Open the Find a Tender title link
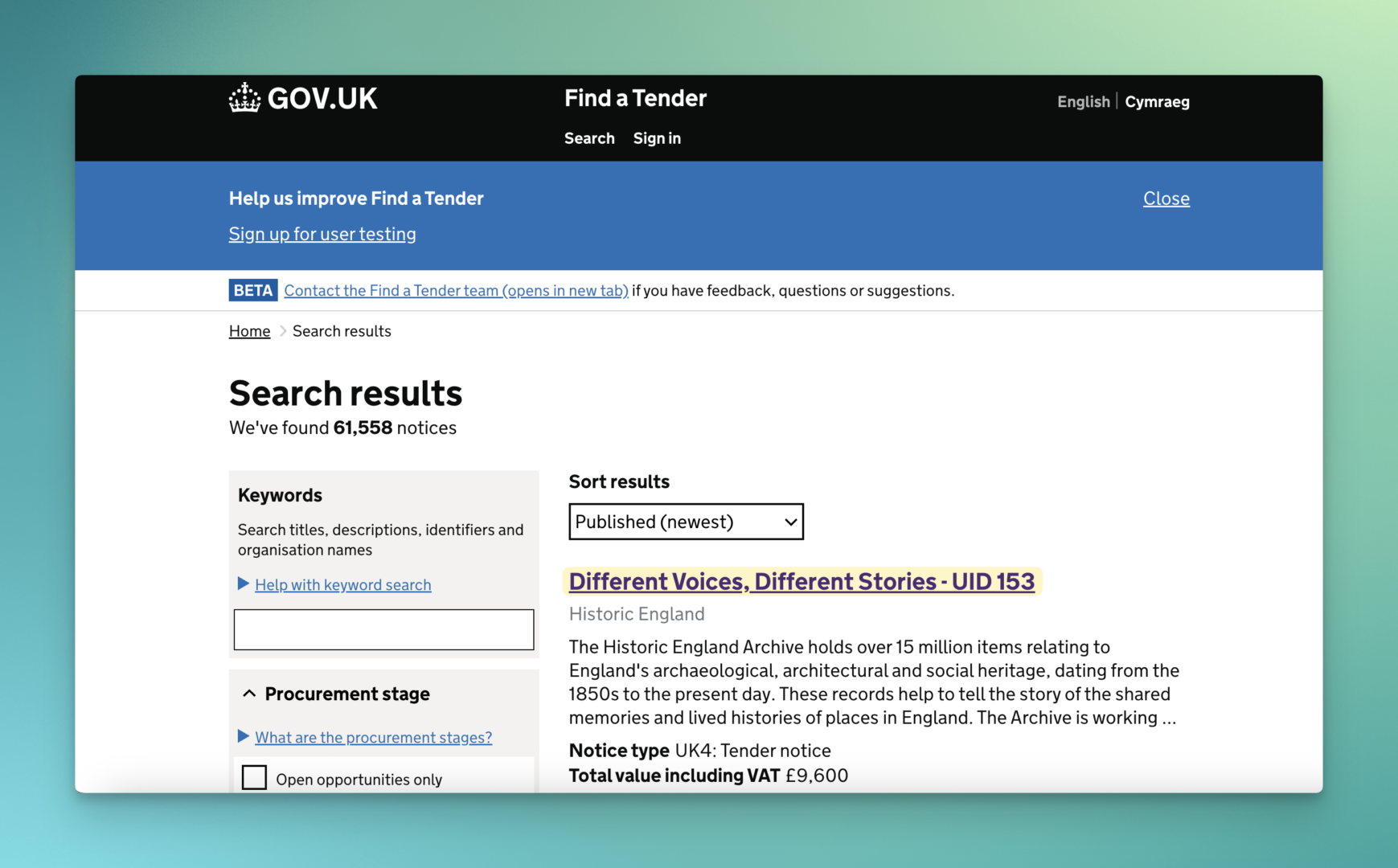The height and width of the screenshot is (868, 1398). pos(635,98)
